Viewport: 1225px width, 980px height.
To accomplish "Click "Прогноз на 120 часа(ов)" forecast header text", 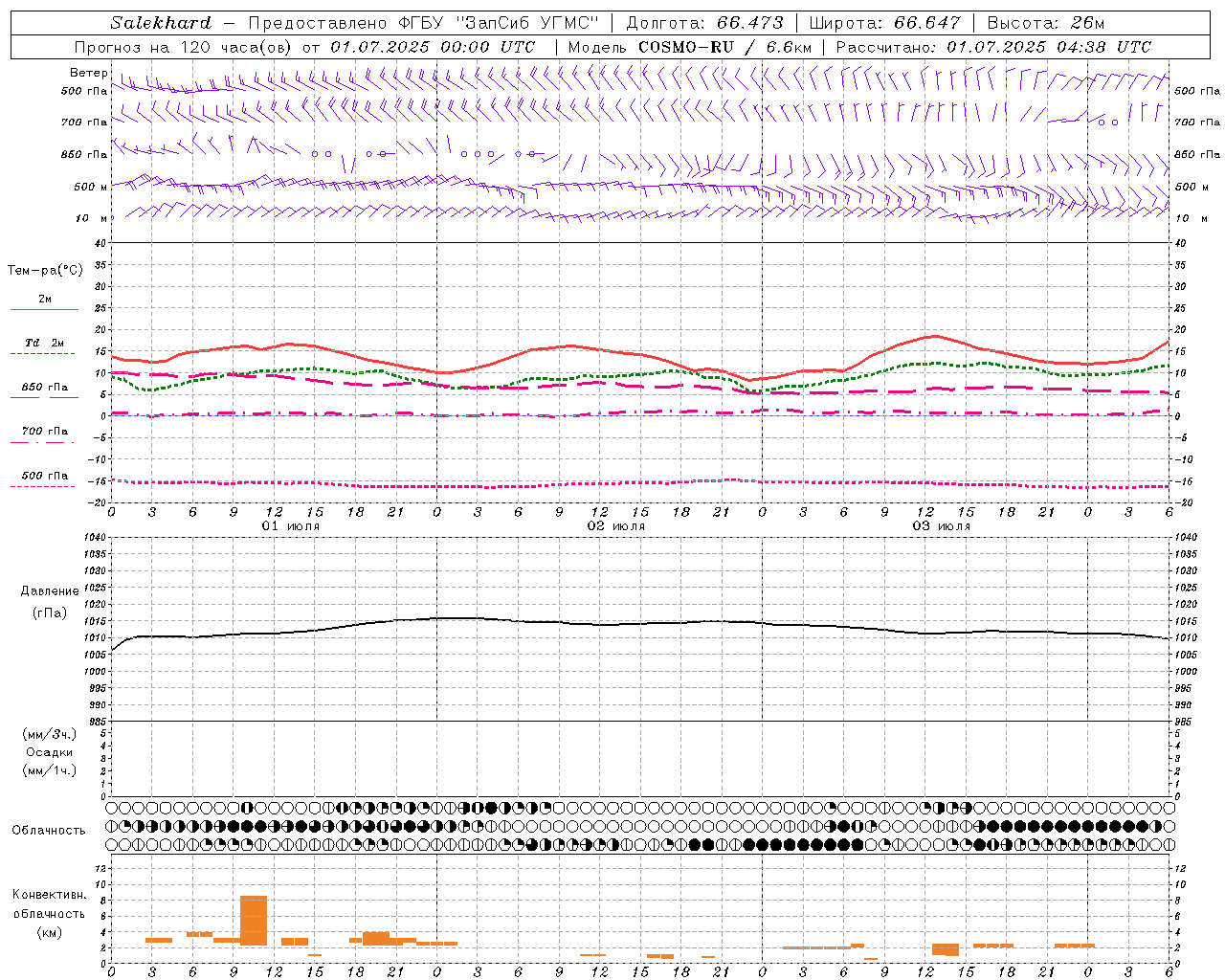I will 184,47.
